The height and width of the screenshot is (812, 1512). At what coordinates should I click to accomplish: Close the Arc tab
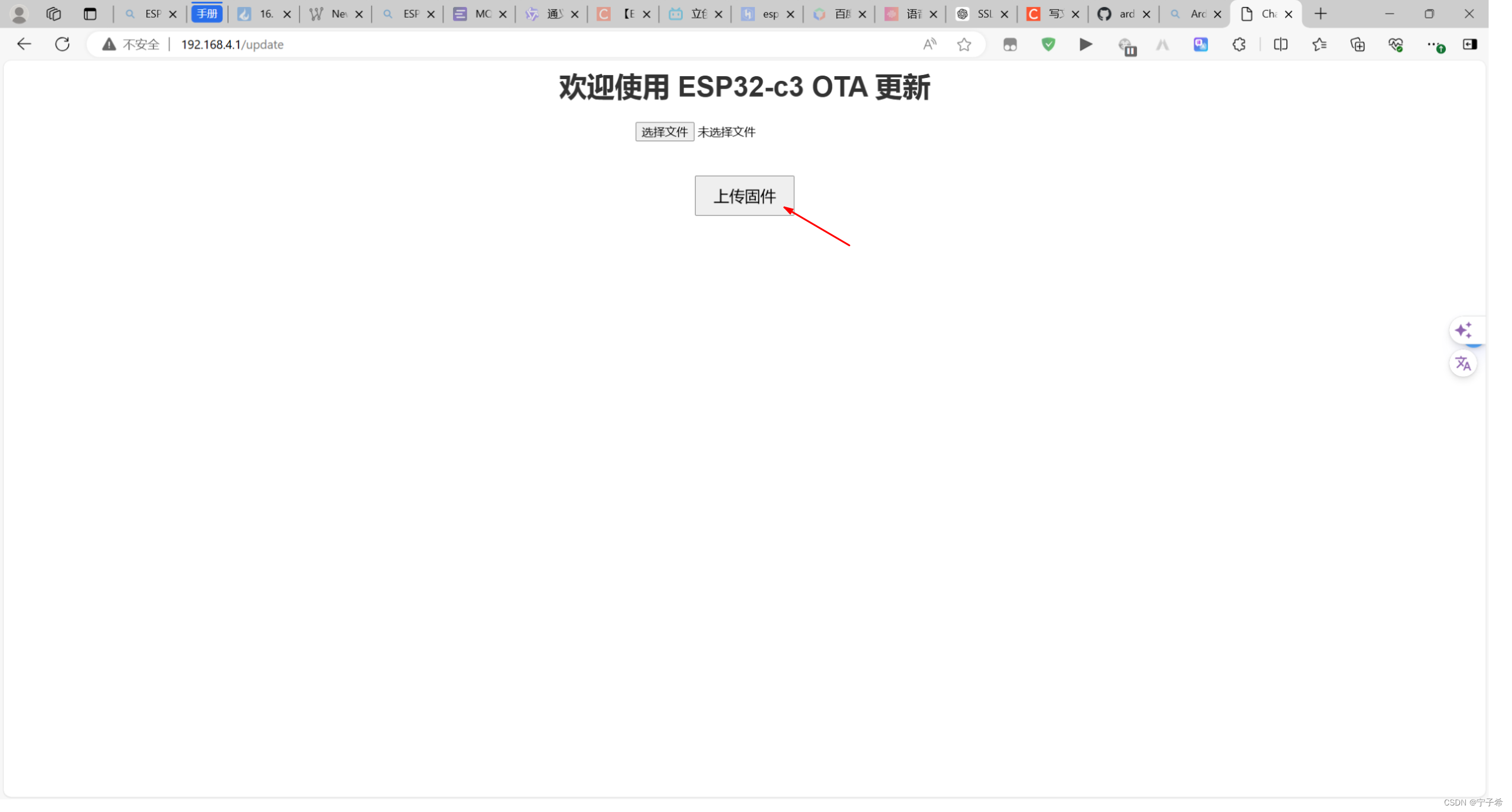(1217, 14)
